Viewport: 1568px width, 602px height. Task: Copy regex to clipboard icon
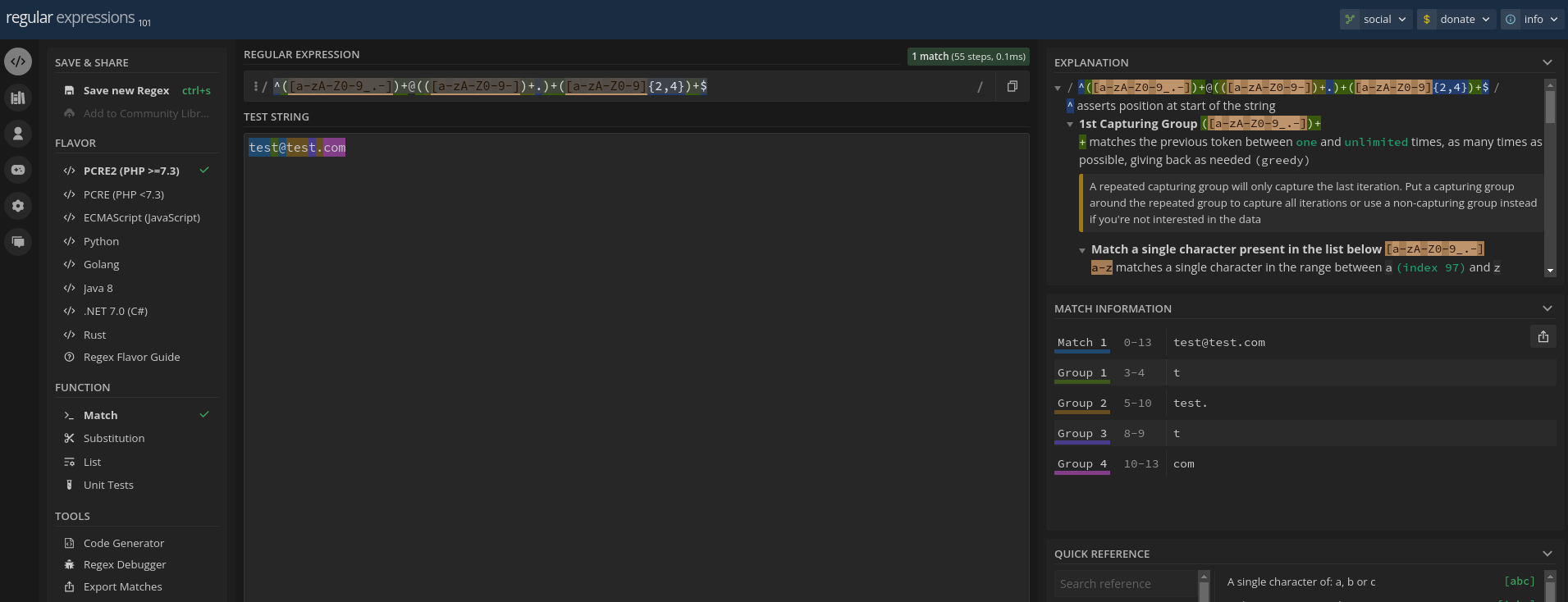tap(1012, 86)
